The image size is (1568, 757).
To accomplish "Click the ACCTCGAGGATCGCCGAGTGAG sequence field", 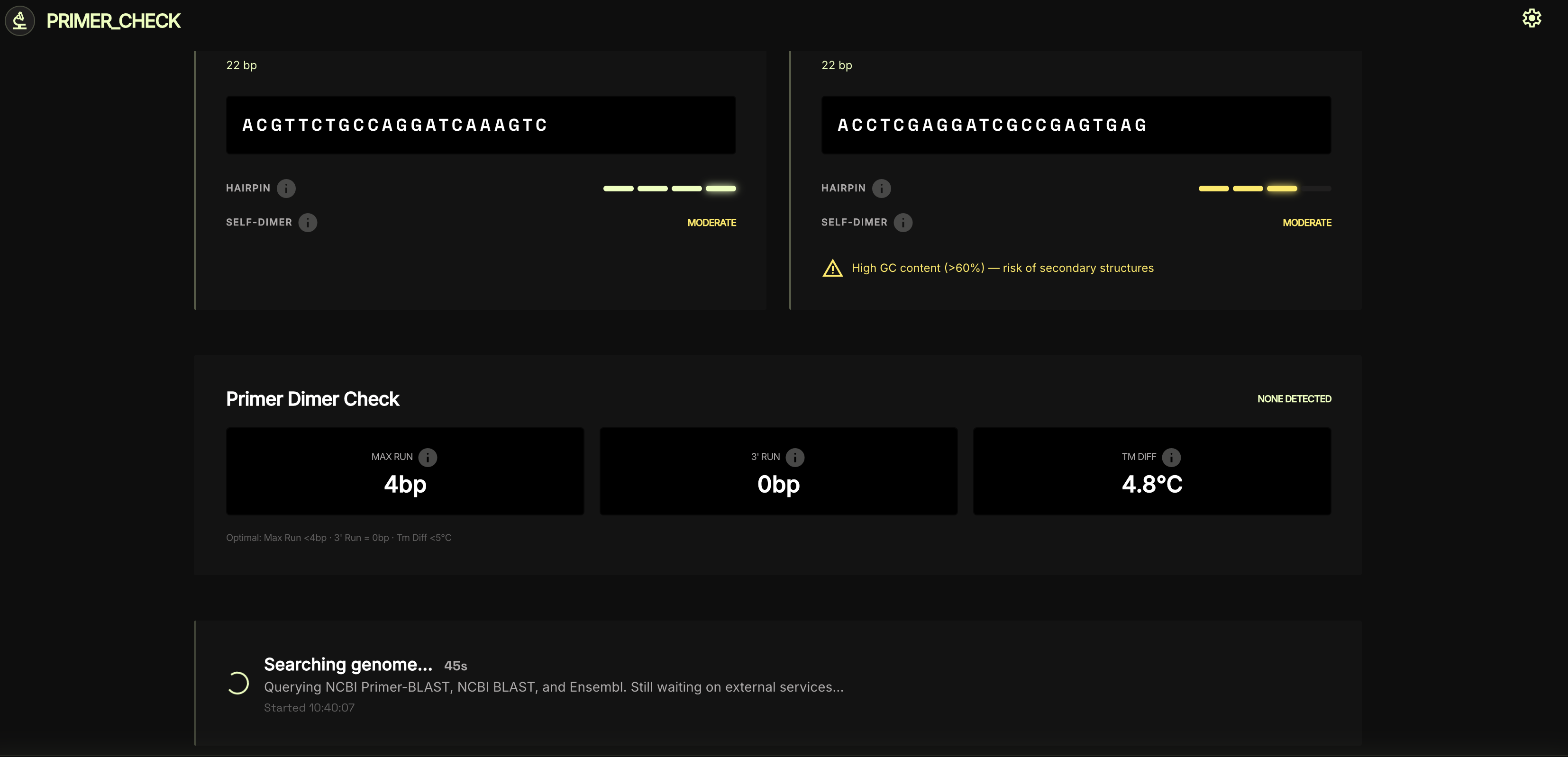I will [1076, 125].
